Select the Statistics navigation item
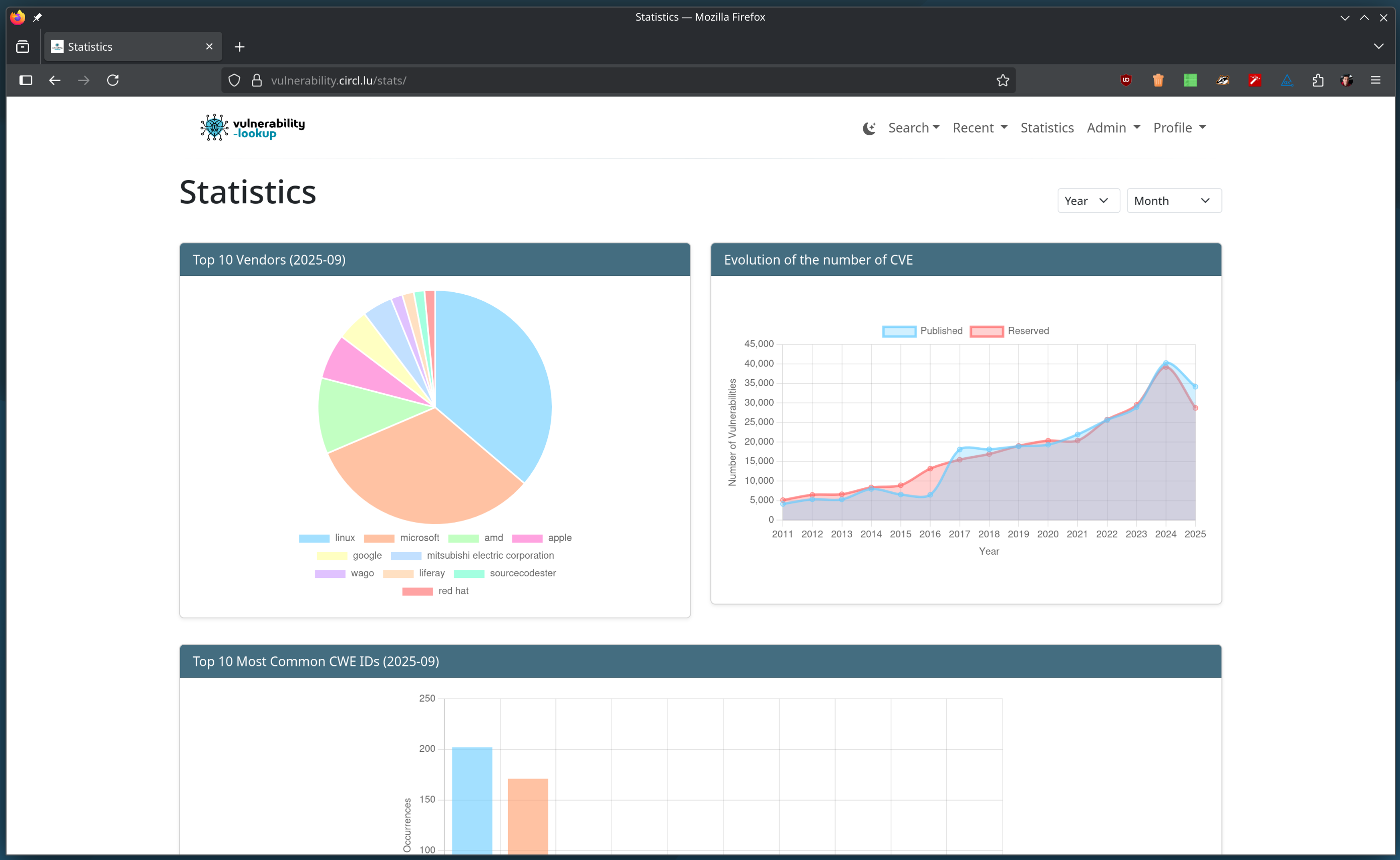 point(1047,128)
